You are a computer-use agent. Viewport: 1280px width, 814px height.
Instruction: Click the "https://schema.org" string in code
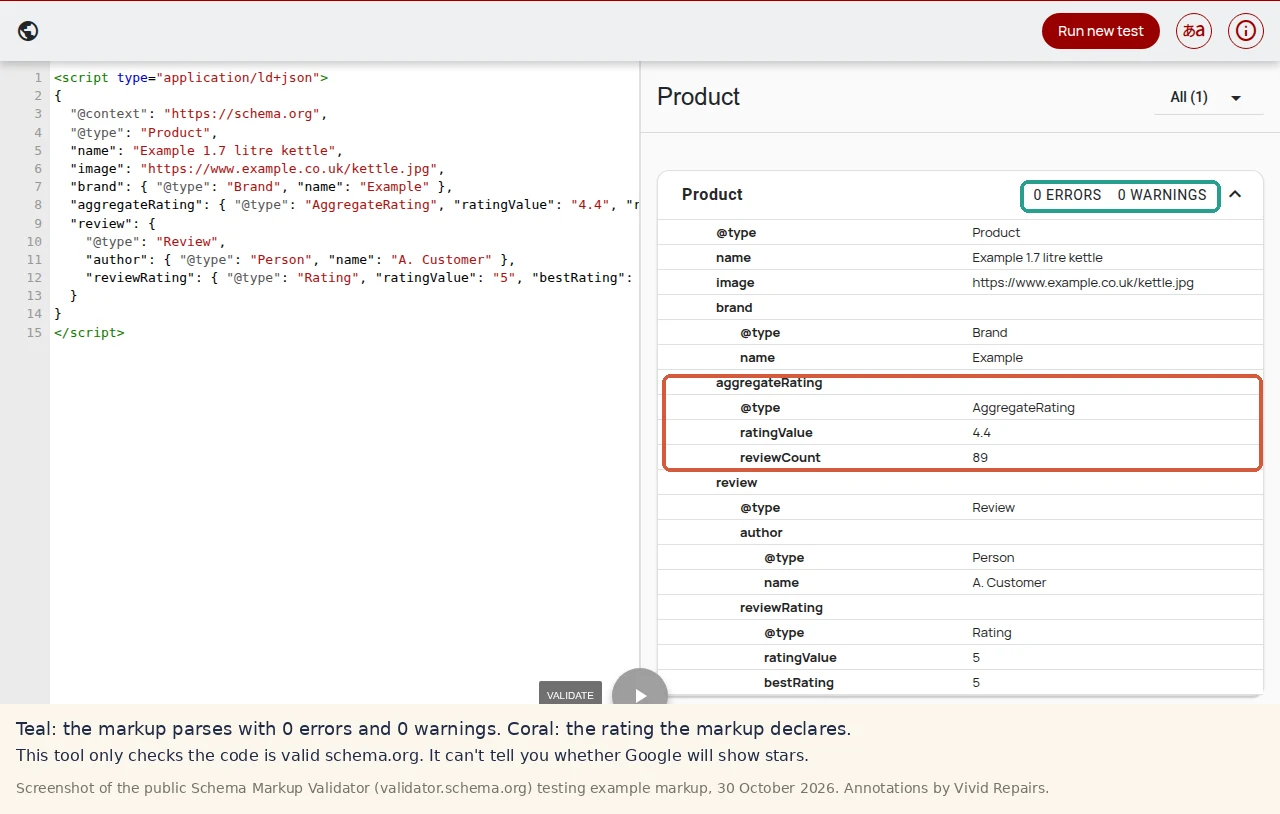pyautogui.click(x=242, y=114)
